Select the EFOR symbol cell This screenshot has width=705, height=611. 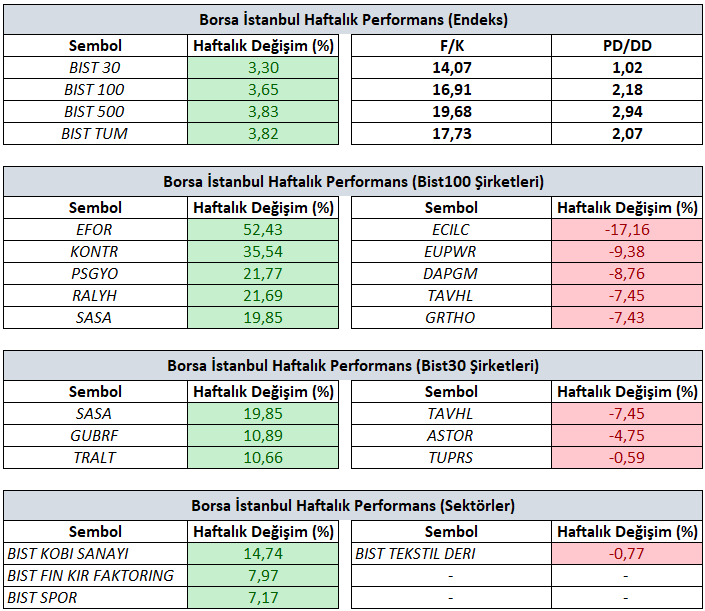95,230
